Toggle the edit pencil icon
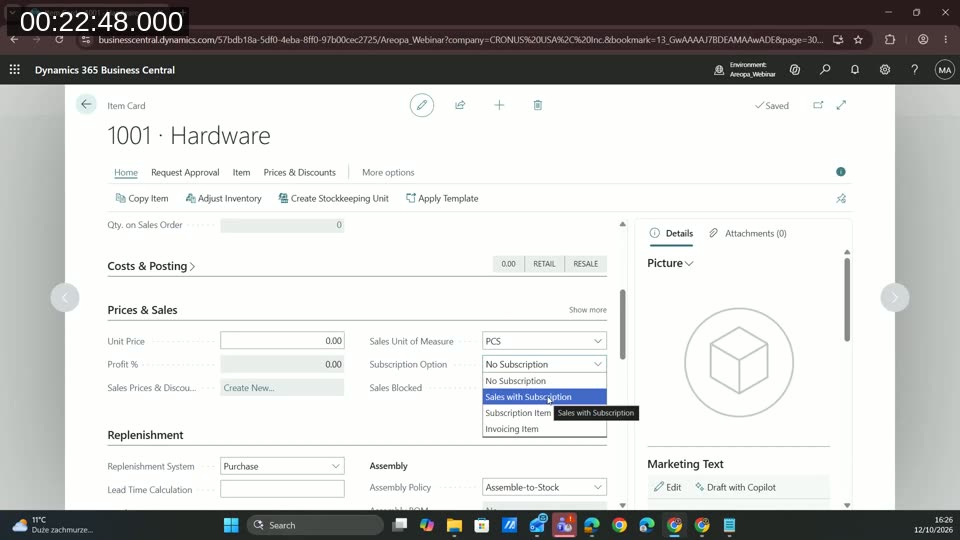The height and width of the screenshot is (540, 960). point(422,105)
